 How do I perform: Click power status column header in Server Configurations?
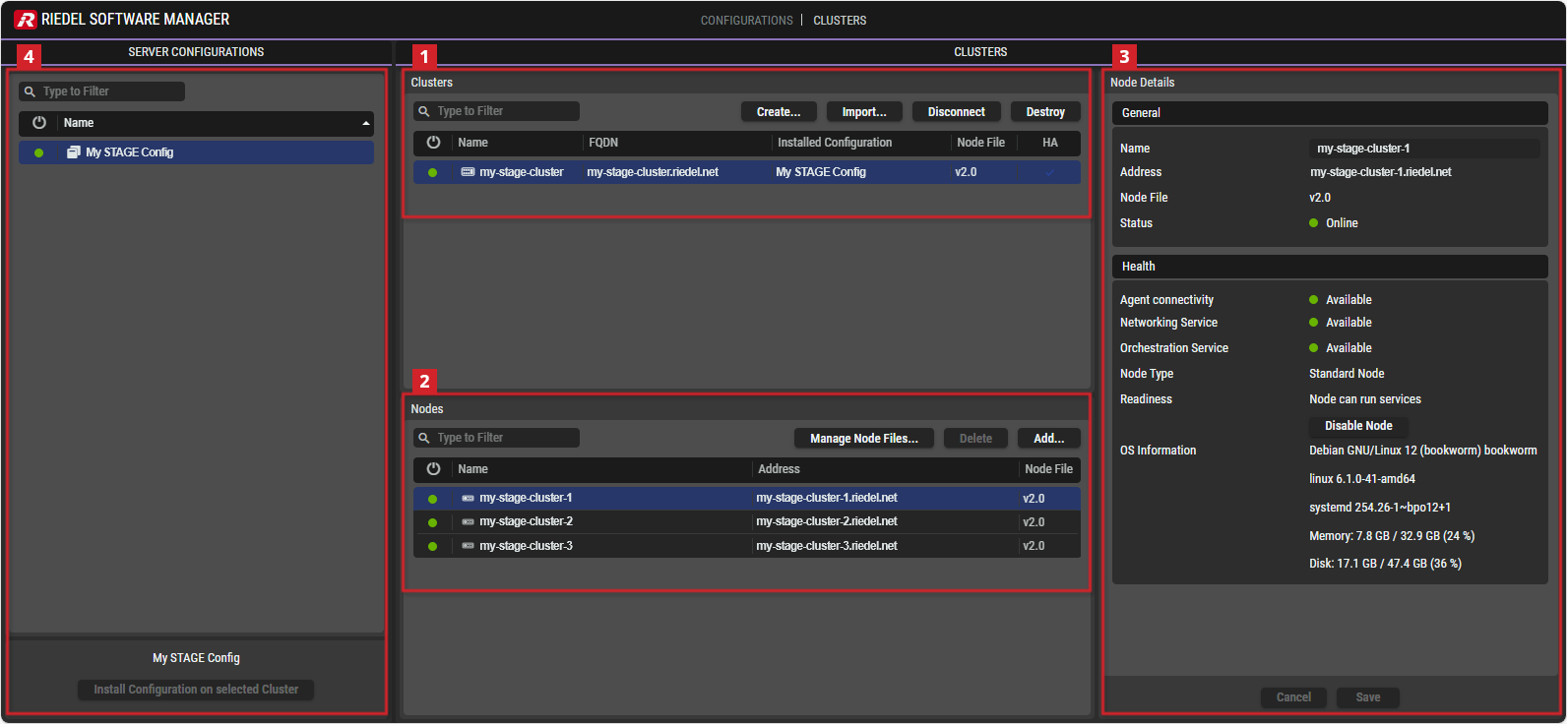39,123
